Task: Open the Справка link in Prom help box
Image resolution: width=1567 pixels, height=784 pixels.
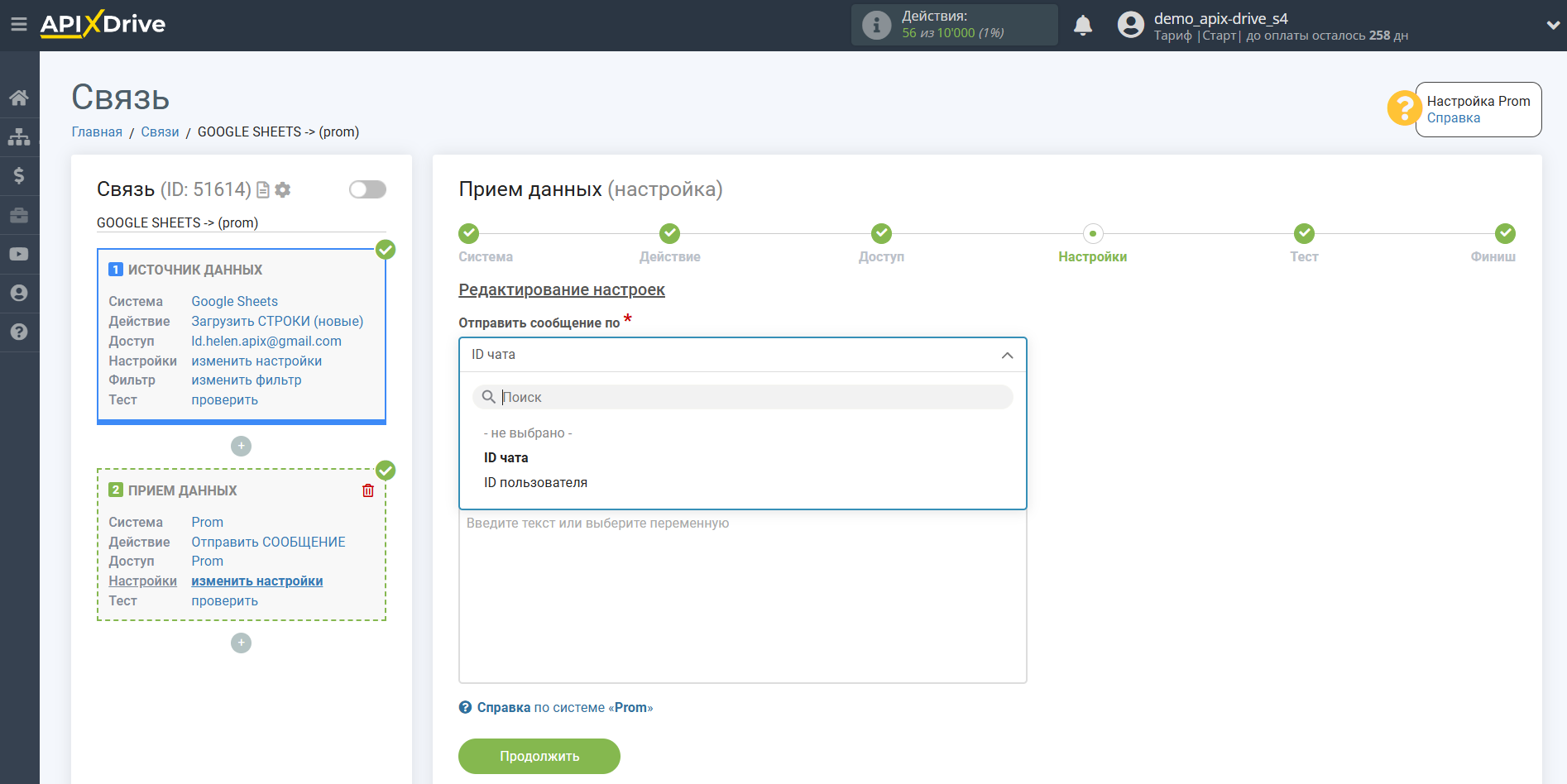Action: [x=1454, y=118]
